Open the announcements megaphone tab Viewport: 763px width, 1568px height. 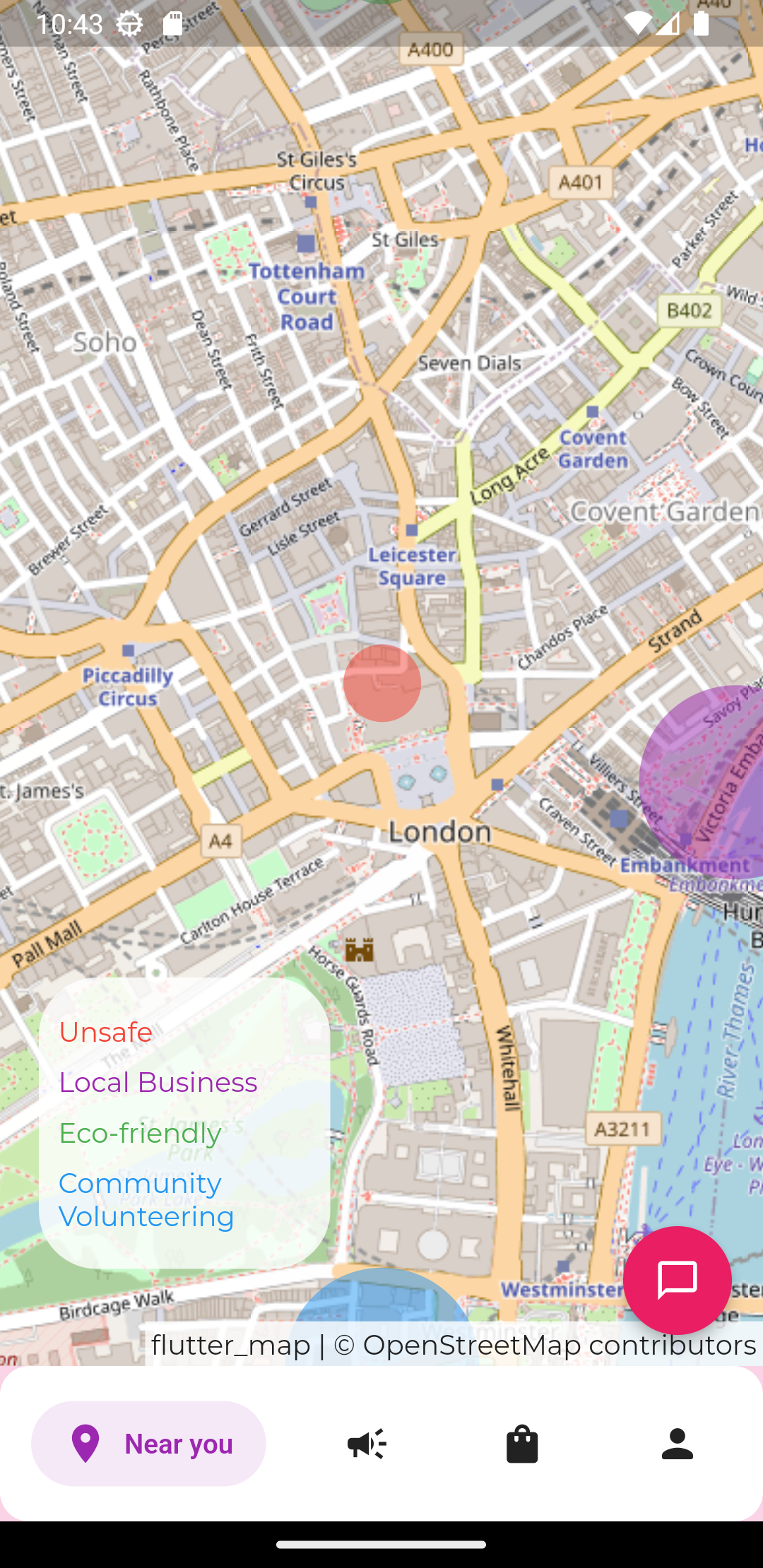(x=367, y=1444)
